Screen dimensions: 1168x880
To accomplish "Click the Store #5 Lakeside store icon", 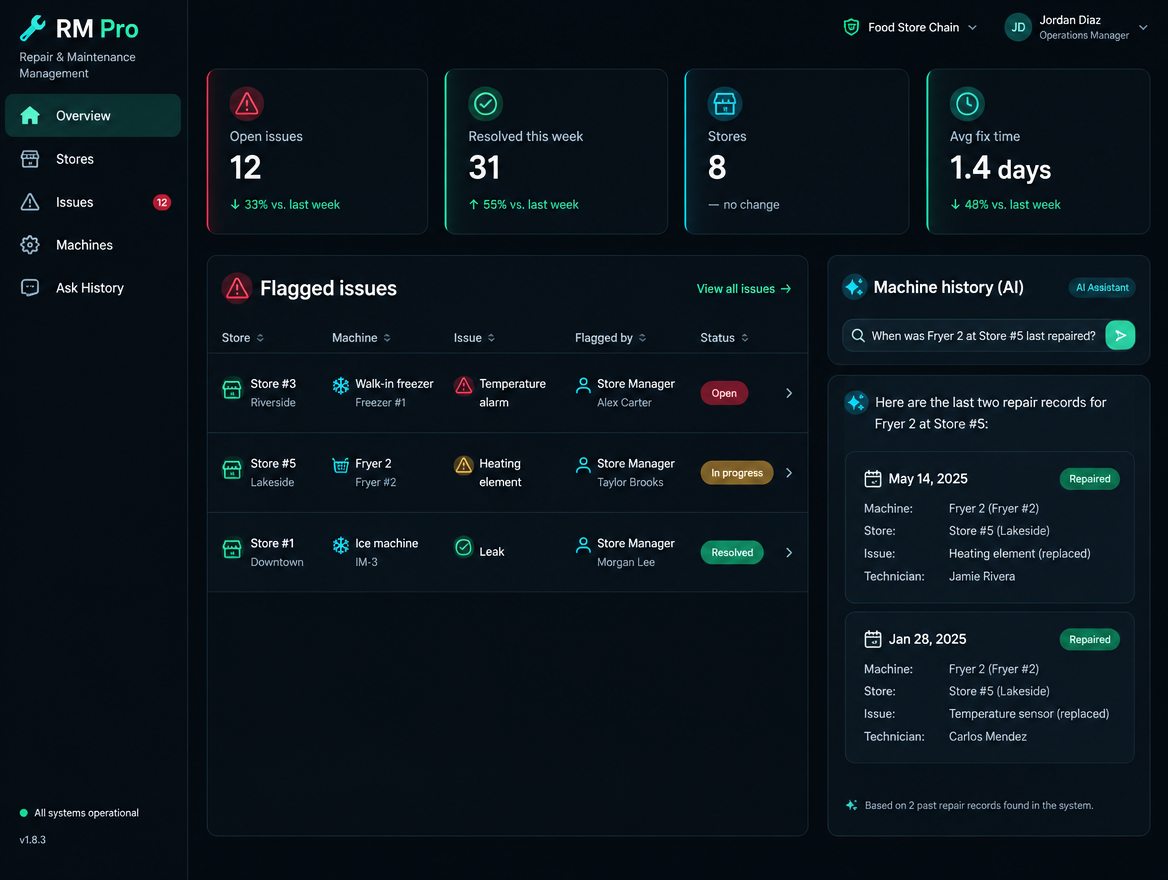I will coord(232,469).
